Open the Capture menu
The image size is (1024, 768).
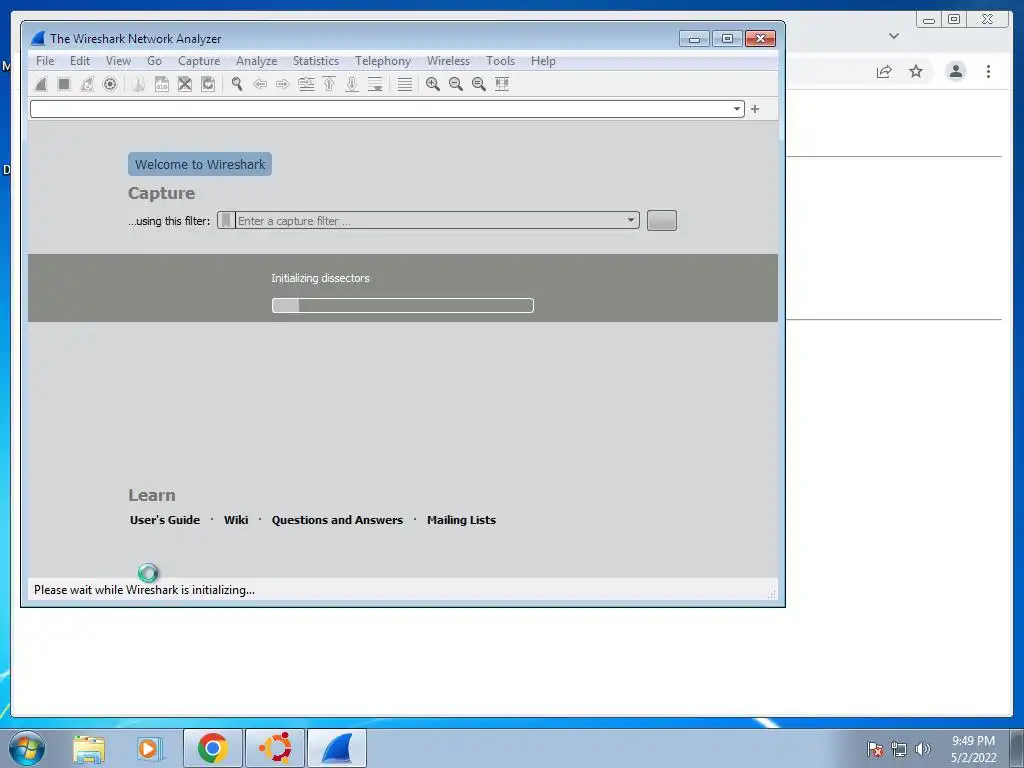(x=199, y=61)
